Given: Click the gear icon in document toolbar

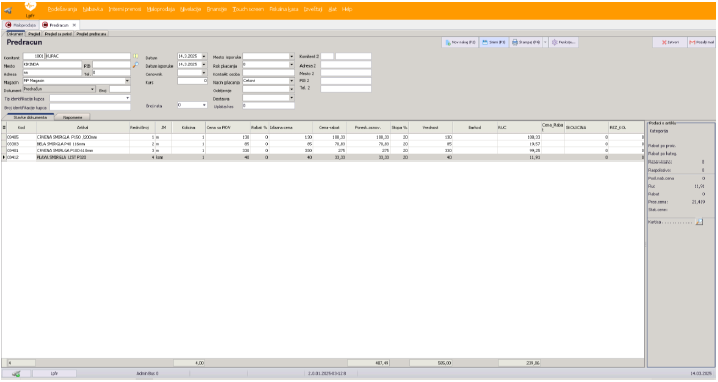Looking at the screenshot, I should tap(555, 42).
